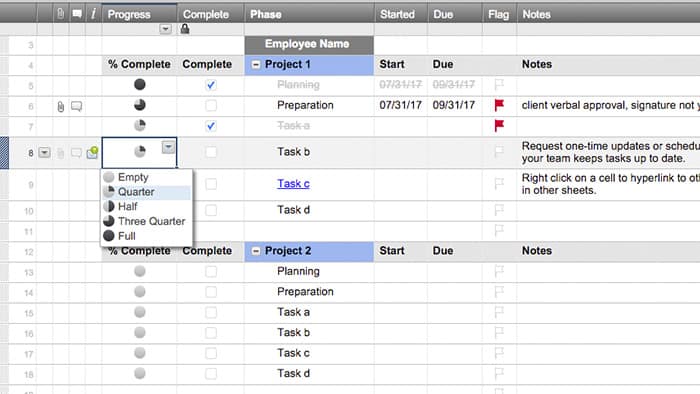Viewport: 700px width, 394px height.
Task: Click the attachment paperclip icon on row 6
Action: click(x=61, y=107)
